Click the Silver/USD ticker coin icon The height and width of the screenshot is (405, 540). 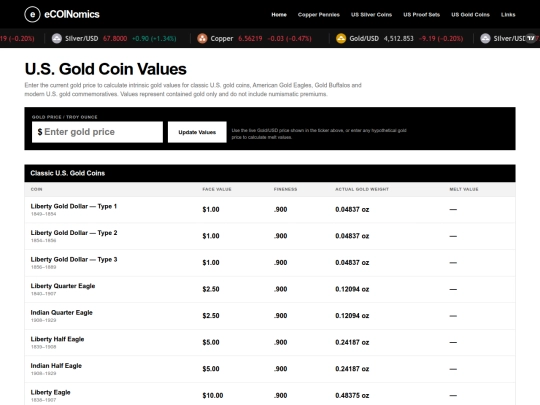(57, 38)
